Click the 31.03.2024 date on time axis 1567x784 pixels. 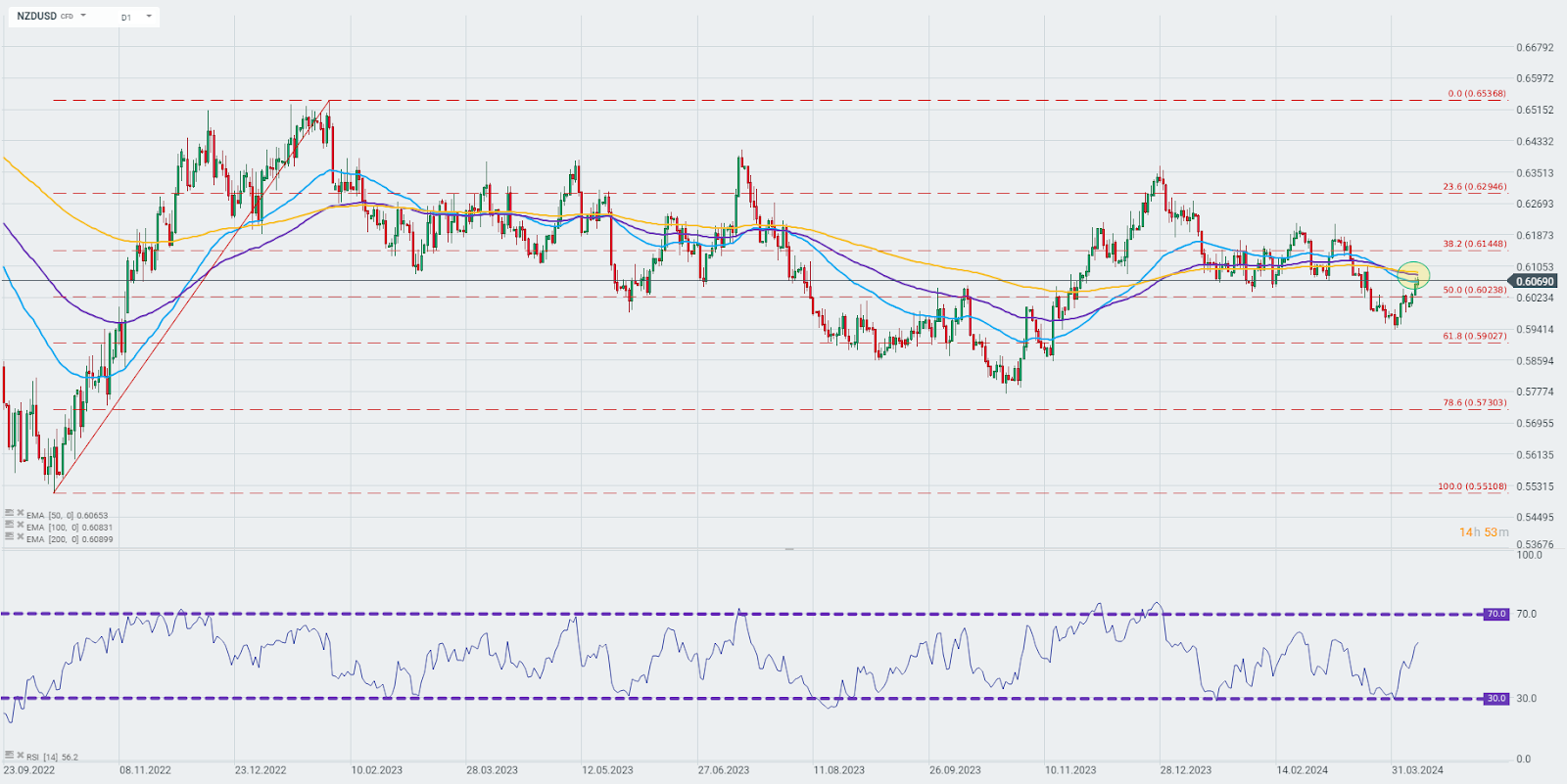click(x=1417, y=770)
